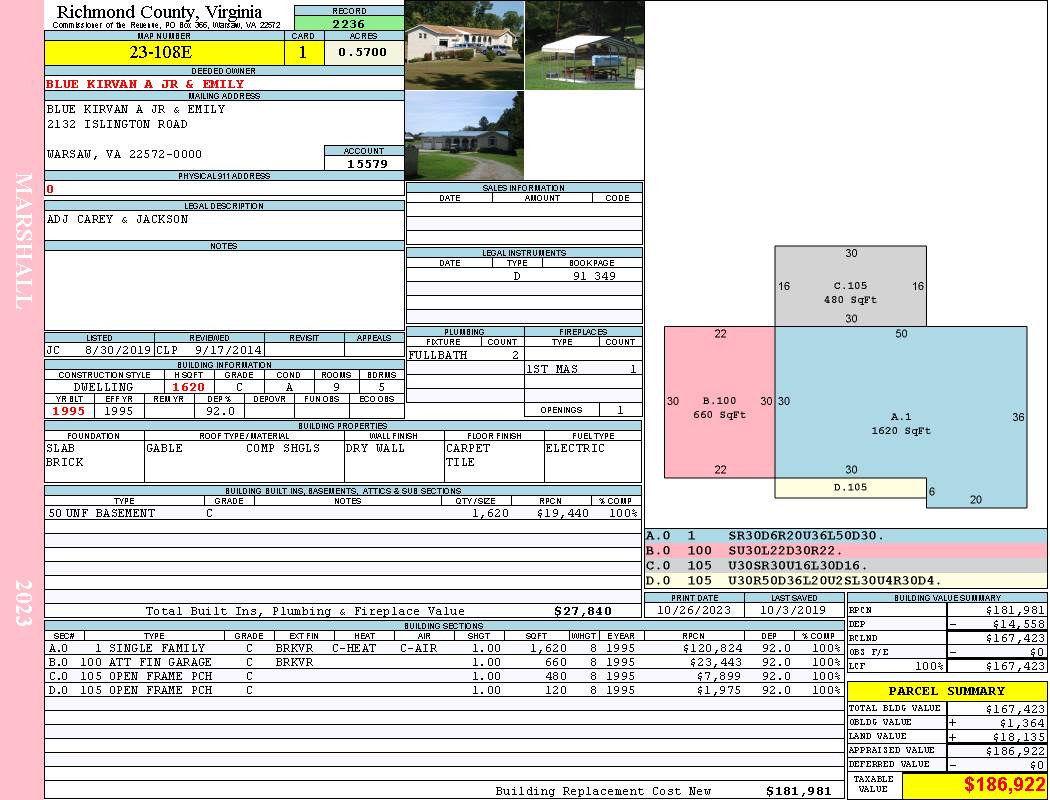Image resolution: width=1050 pixels, height=800 pixels.
Task: Click mailing address line 2132 ISLINGTON ROAD
Action: tap(117, 125)
